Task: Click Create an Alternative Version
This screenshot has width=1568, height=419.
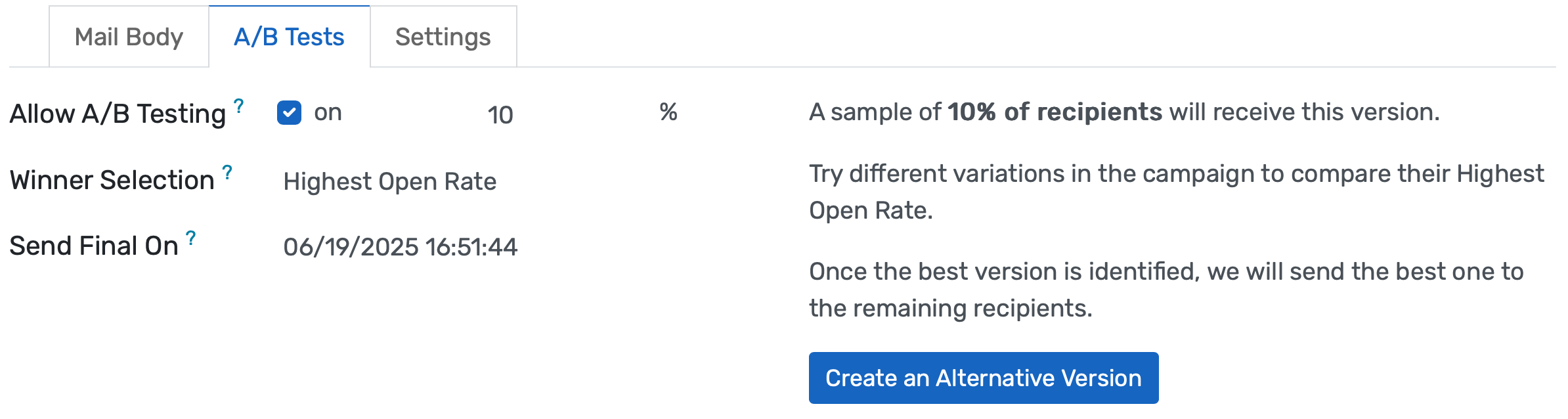Action: (x=984, y=378)
